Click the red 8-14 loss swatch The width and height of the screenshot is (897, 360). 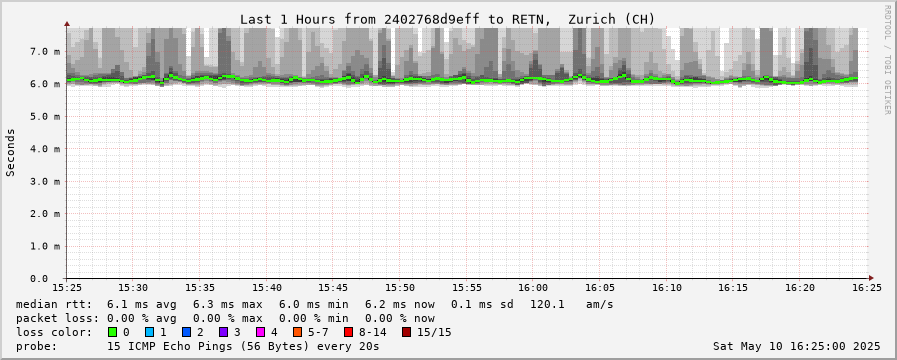tap(348, 332)
